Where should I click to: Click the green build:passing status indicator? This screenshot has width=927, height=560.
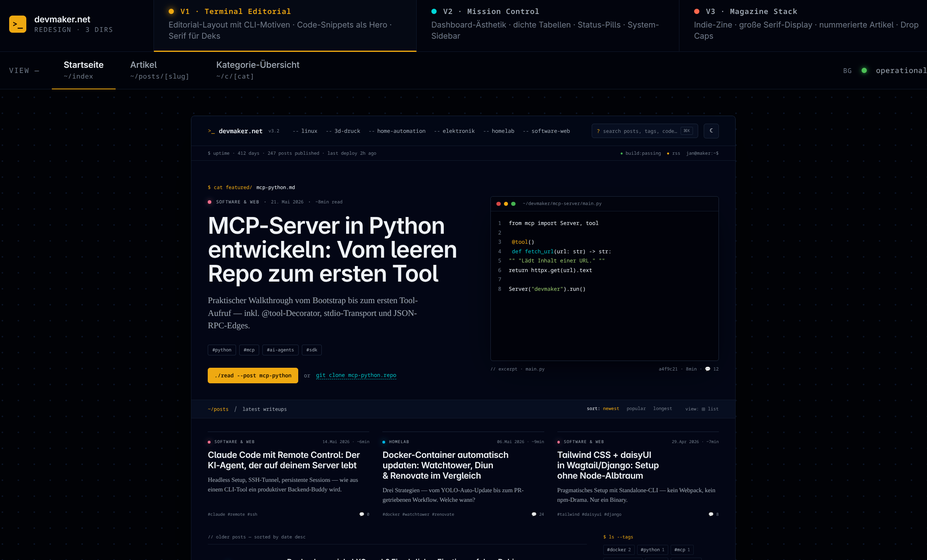coord(640,153)
